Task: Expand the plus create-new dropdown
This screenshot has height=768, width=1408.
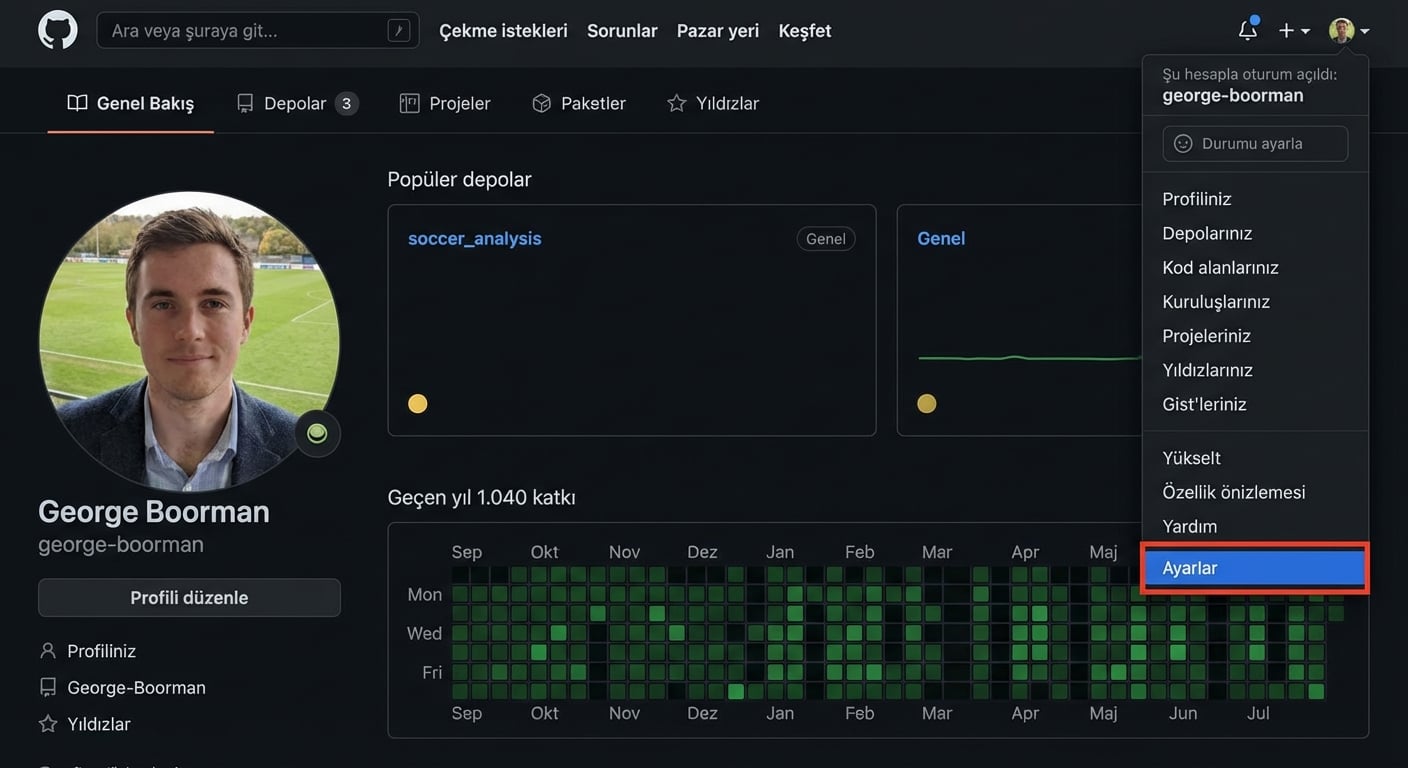Action: click(x=1293, y=31)
